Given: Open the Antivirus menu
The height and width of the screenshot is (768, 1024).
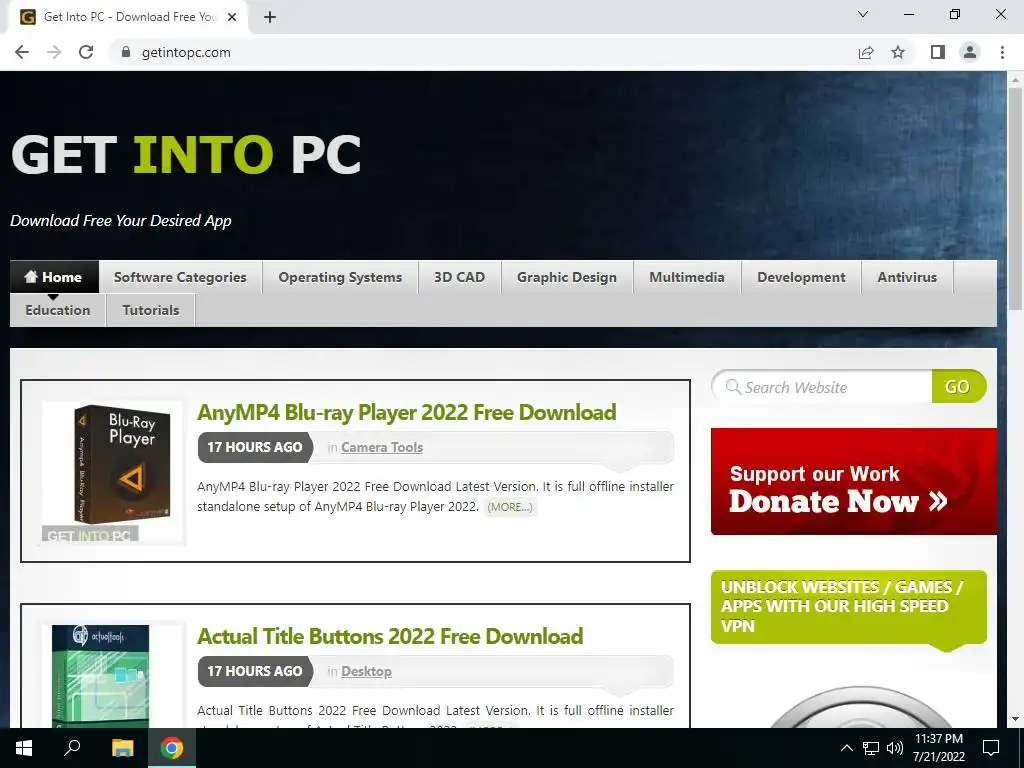Looking at the screenshot, I should pos(907,277).
